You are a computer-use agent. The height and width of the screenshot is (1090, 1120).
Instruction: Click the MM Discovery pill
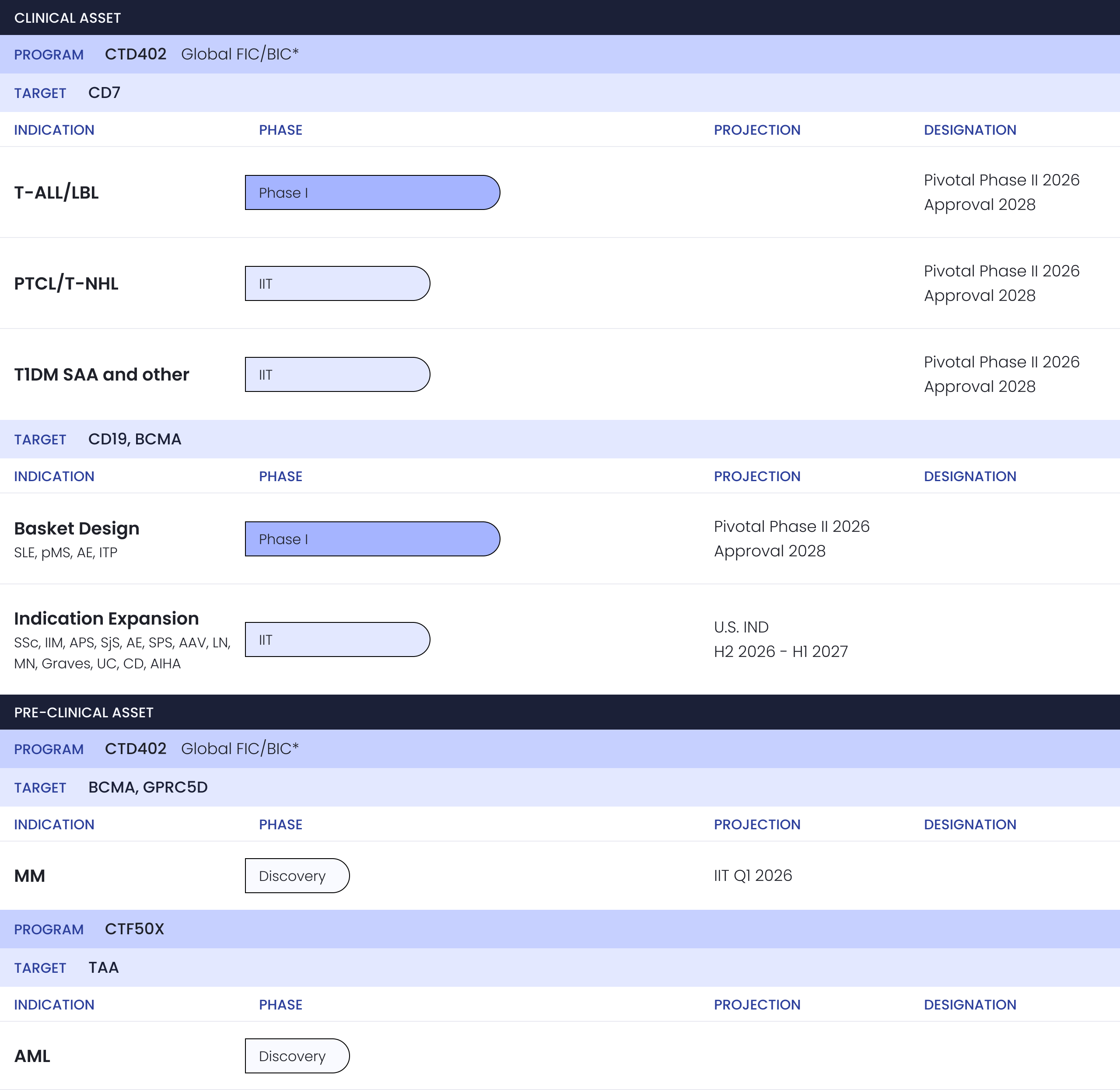tap(297, 875)
